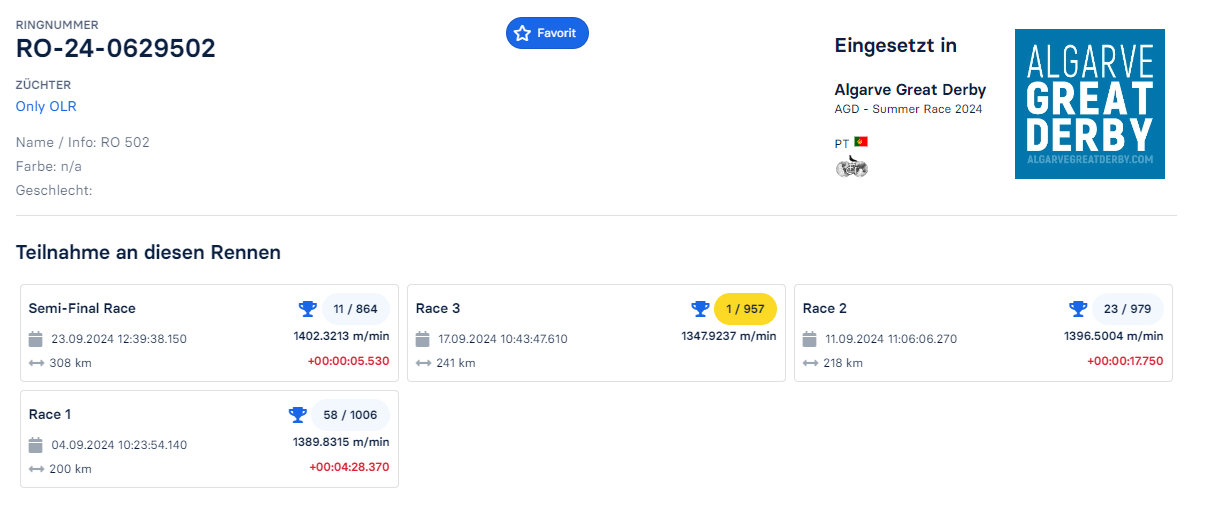Click the star icon in the Favorit button
The height and width of the screenshot is (506, 1227).
522,33
